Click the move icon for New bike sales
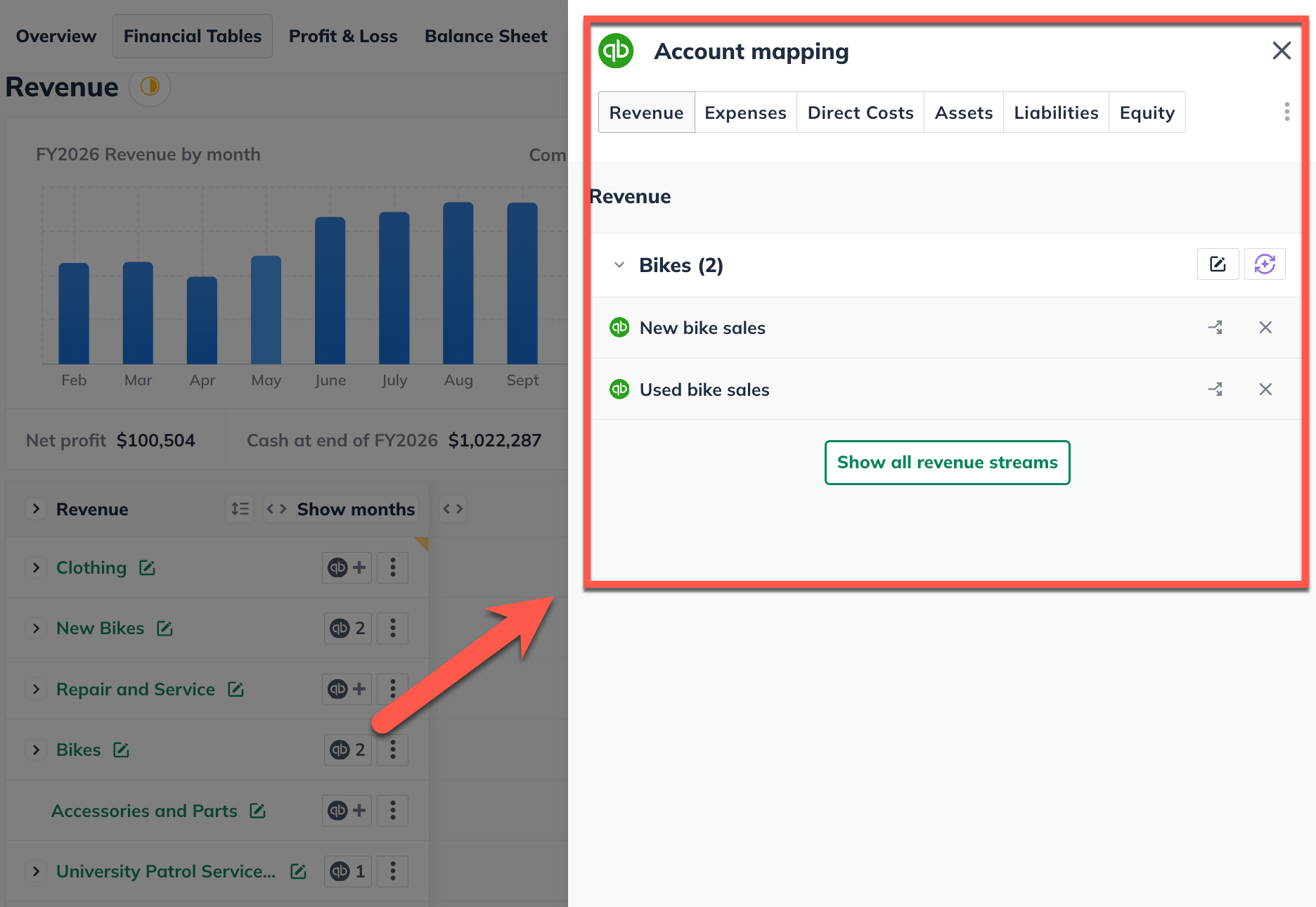1316x907 pixels. (1215, 328)
